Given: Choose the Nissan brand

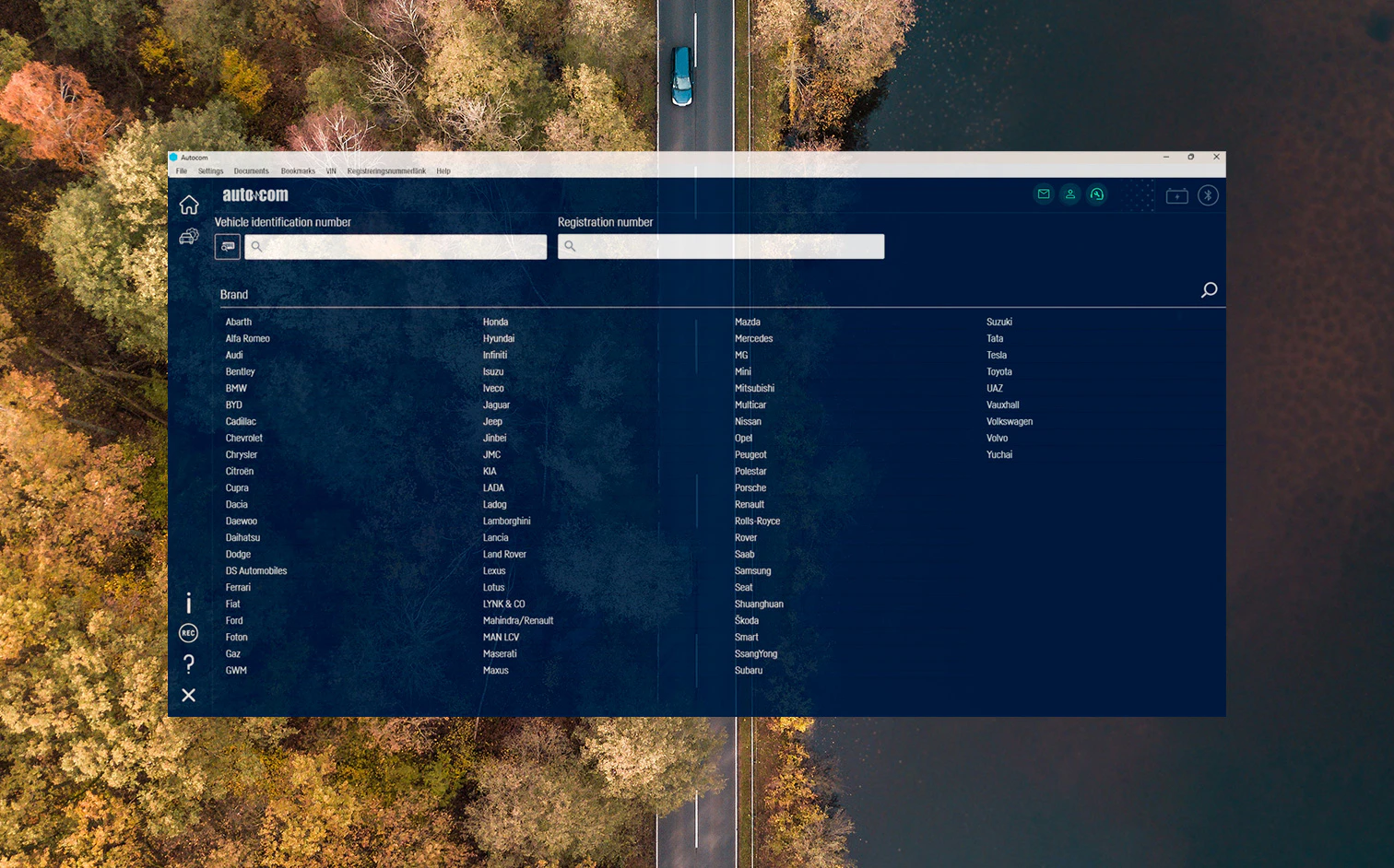Looking at the screenshot, I should click(748, 422).
